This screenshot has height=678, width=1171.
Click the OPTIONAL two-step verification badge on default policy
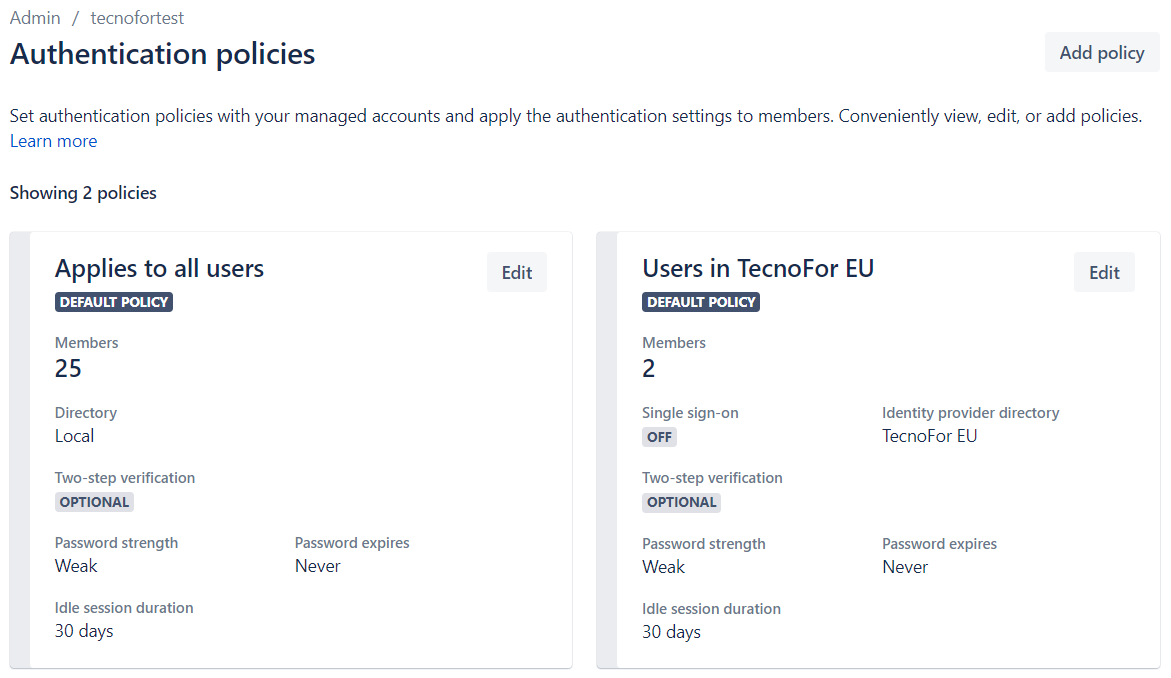point(94,501)
